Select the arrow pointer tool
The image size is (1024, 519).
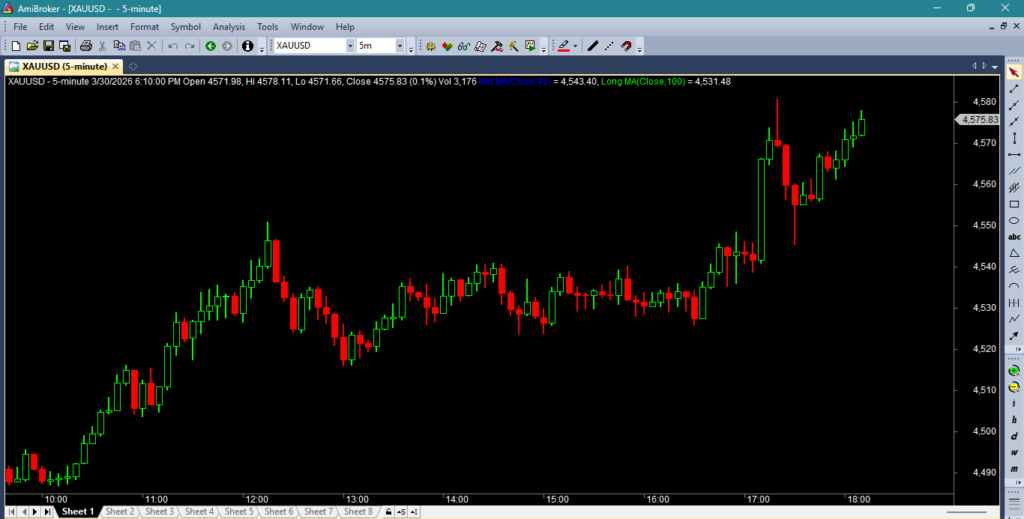(x=1014, y=72)
